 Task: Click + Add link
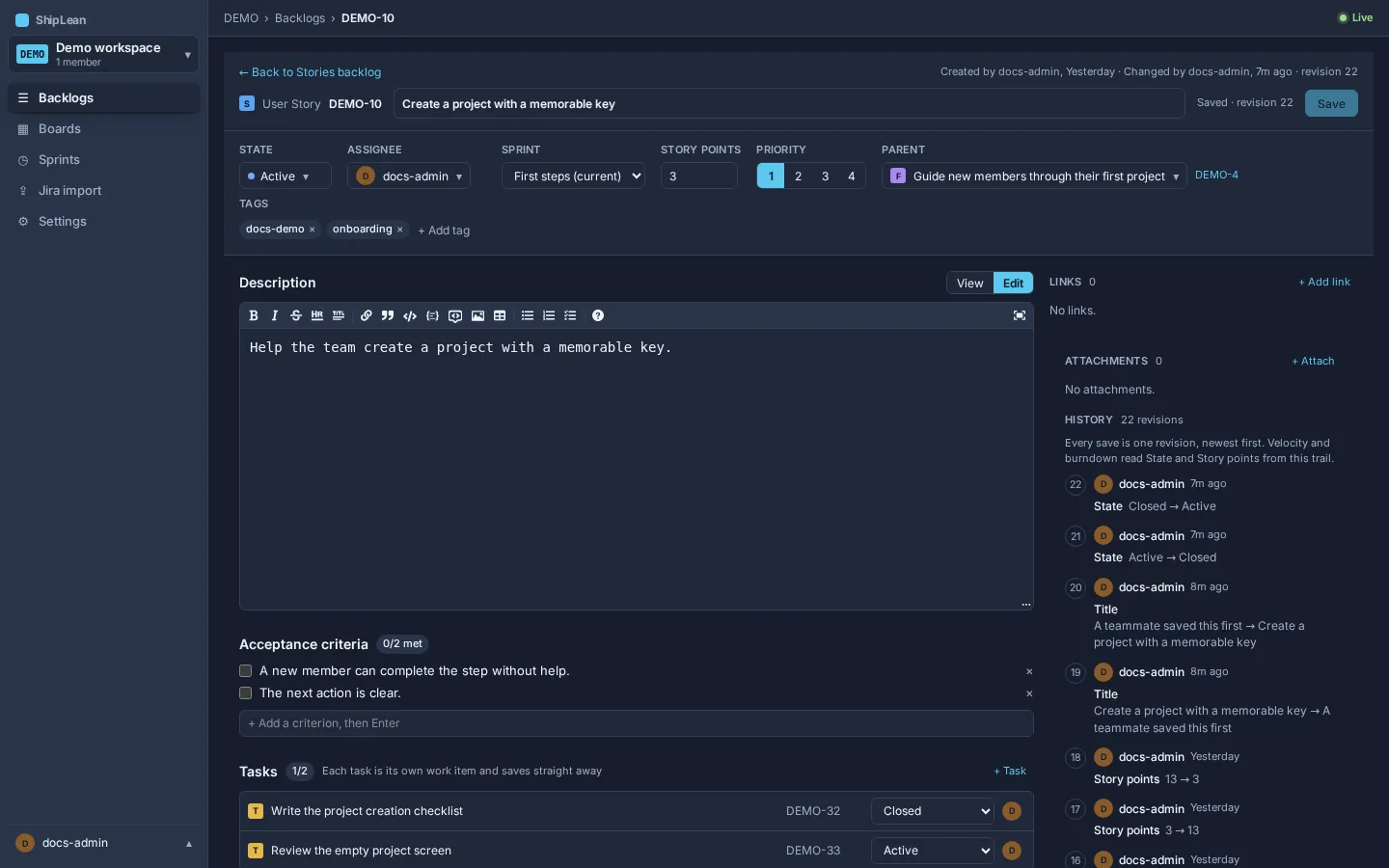tap(1324, 282)
